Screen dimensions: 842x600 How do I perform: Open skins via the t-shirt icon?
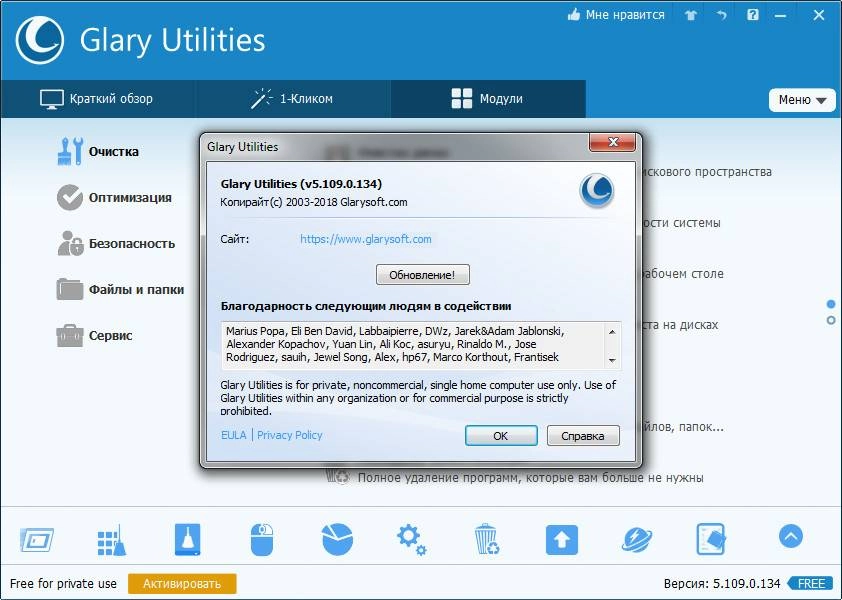691,15
